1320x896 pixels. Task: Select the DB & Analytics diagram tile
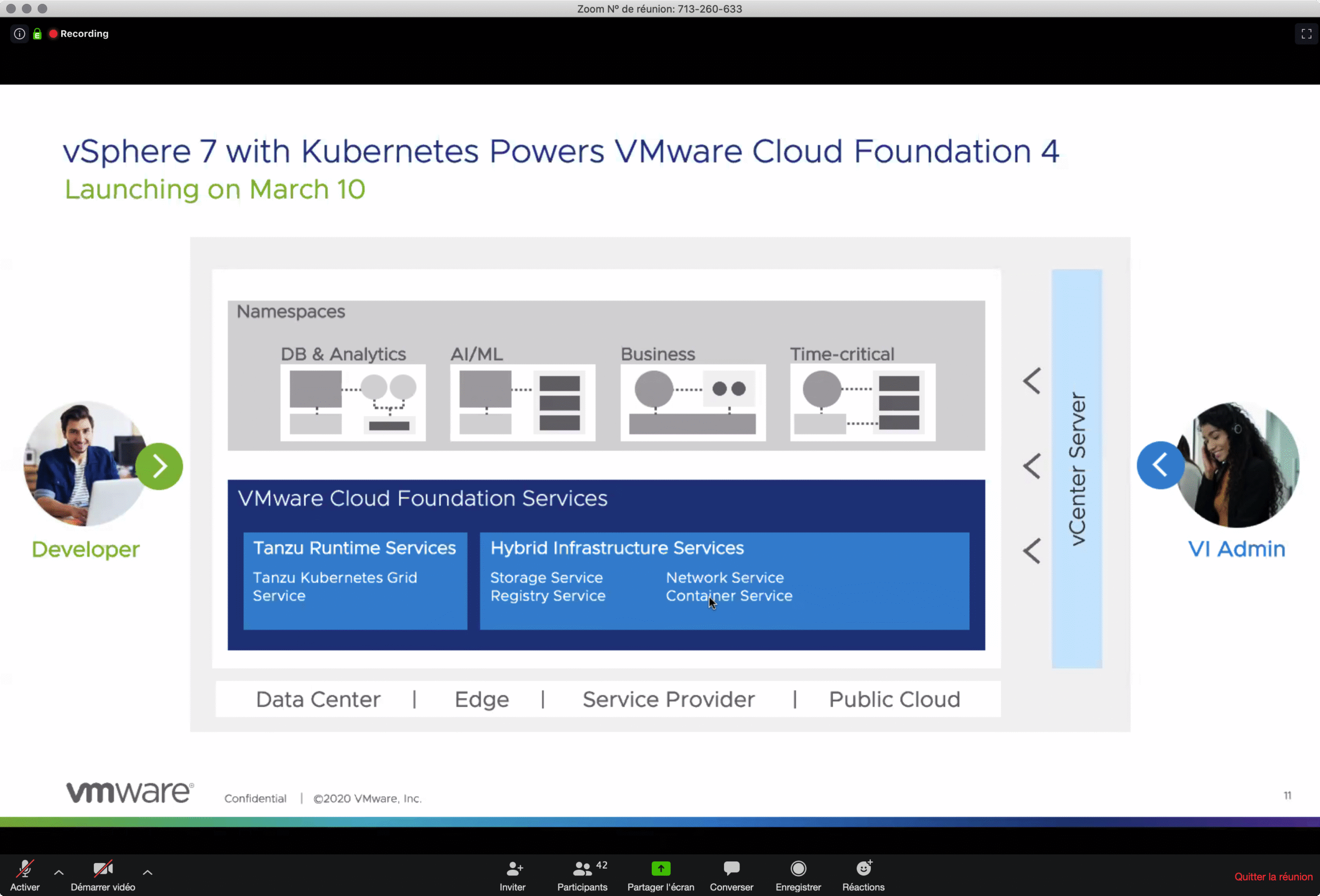353,403
